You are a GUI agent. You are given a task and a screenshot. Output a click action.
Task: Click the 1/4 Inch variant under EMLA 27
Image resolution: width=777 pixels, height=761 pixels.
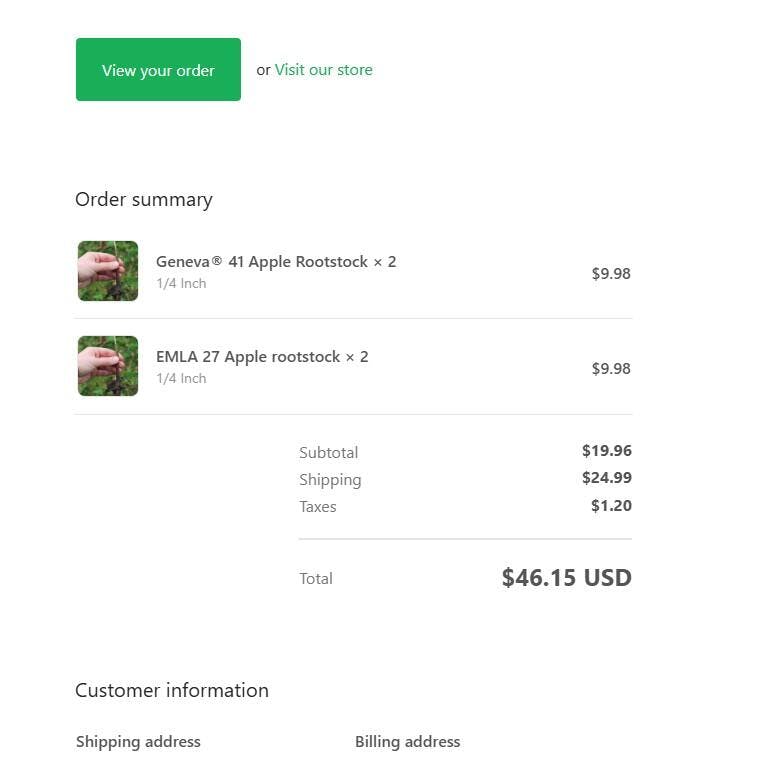pyautogui.click(x=181, y=379)
